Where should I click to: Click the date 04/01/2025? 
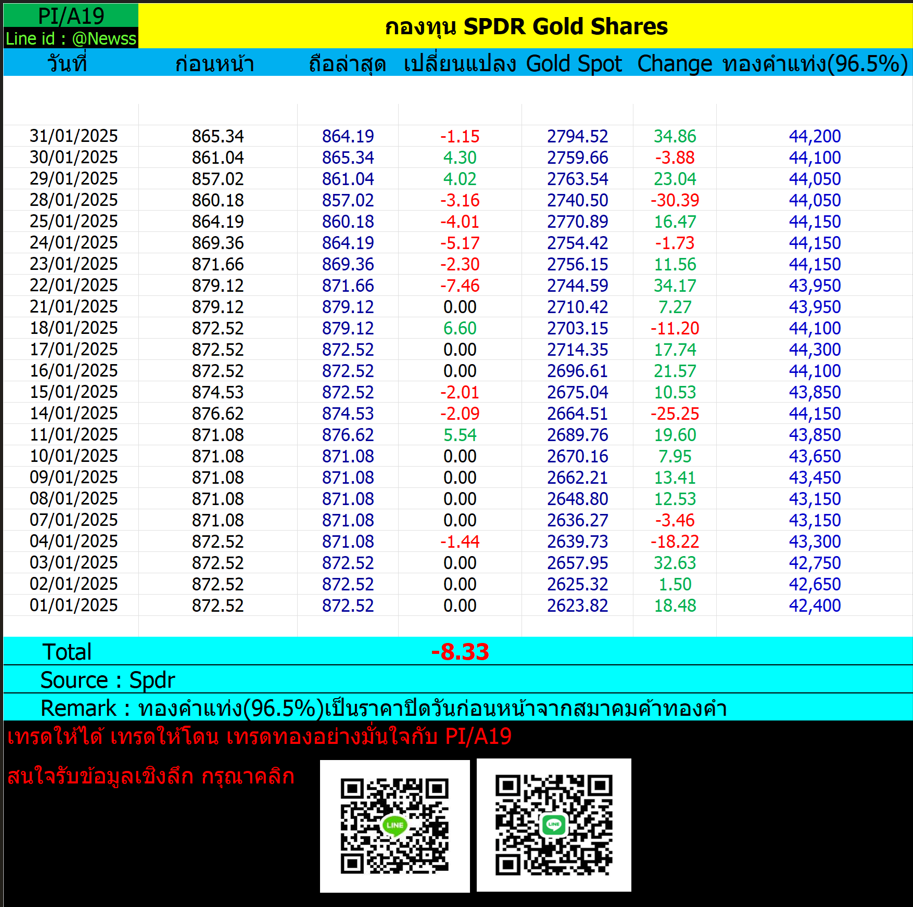[74, 541]
